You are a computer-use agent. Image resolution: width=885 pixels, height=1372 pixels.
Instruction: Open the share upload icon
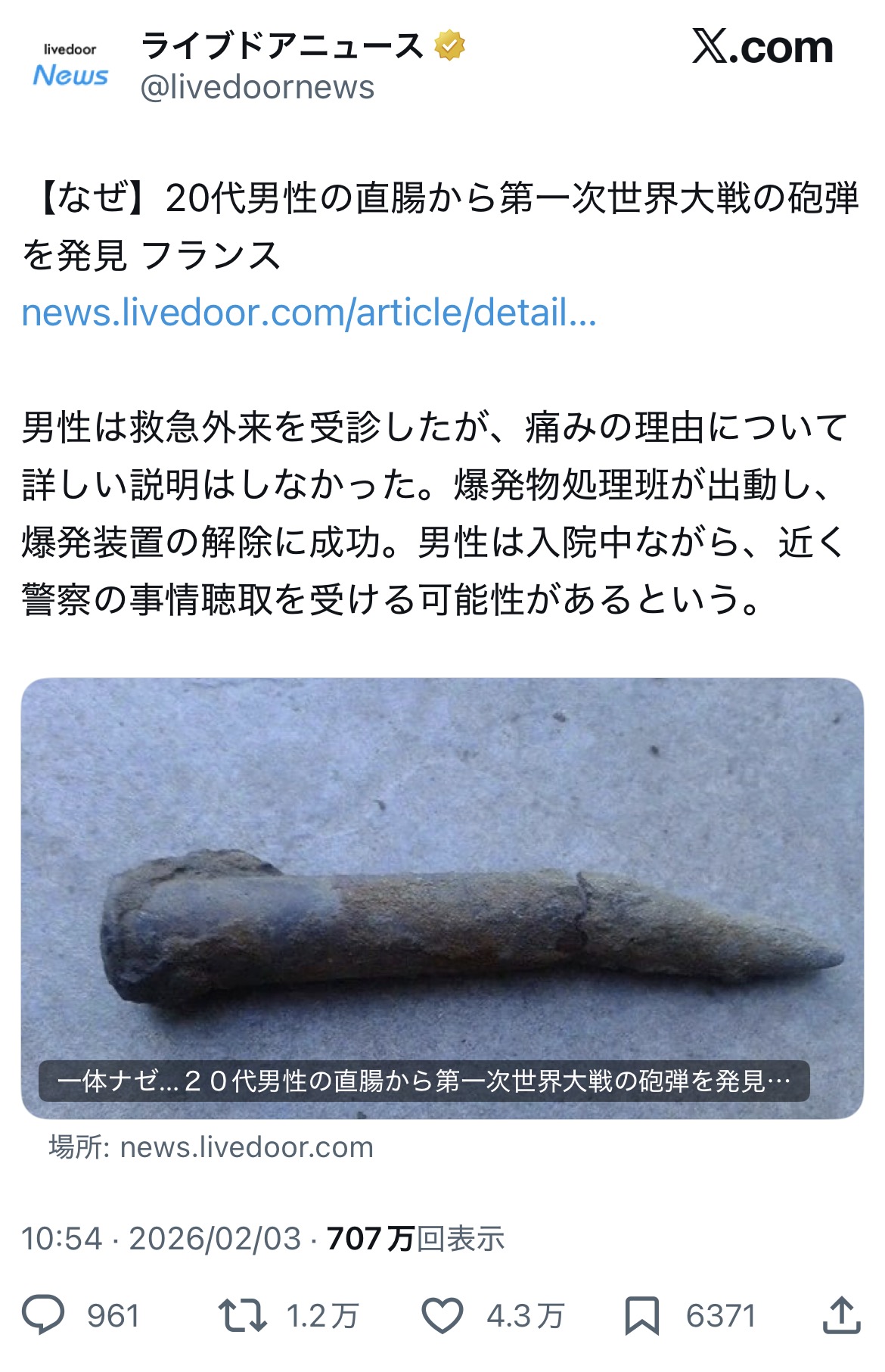tap(841, 1314)
